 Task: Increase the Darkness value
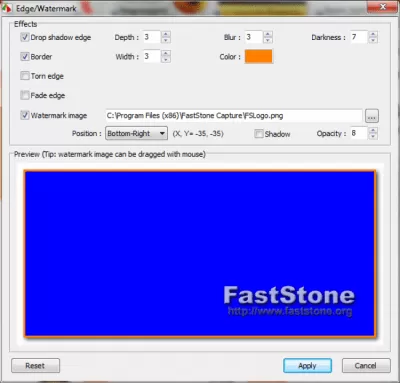[x=373, y=34]
